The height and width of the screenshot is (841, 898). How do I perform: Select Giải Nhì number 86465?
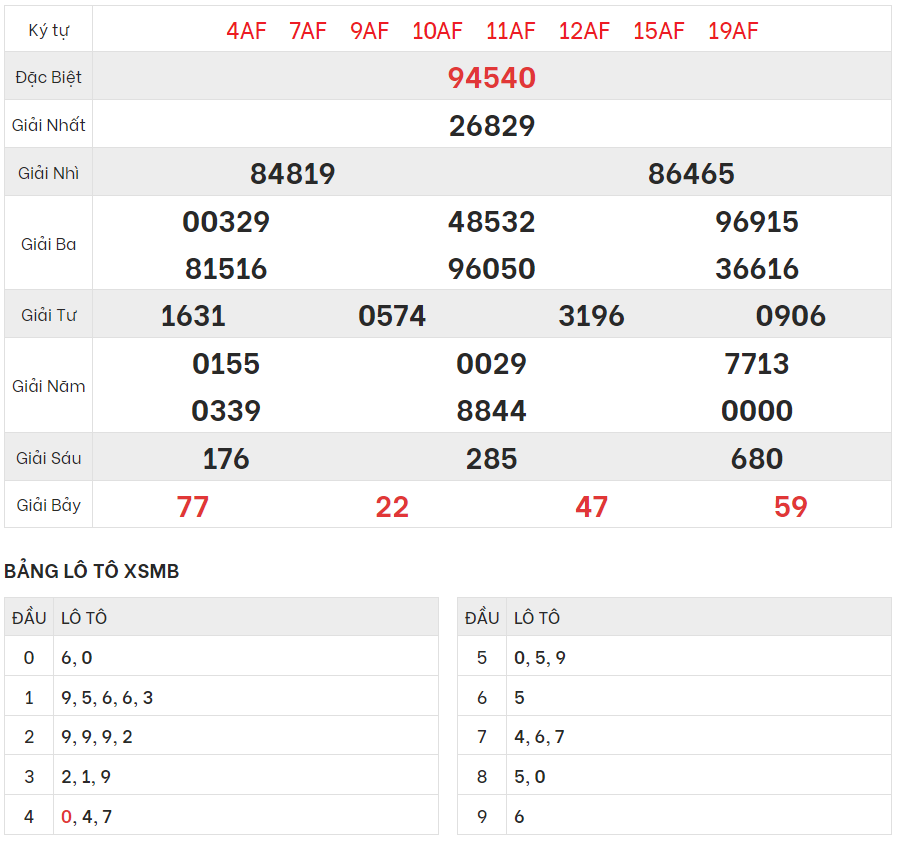[691, 174]
